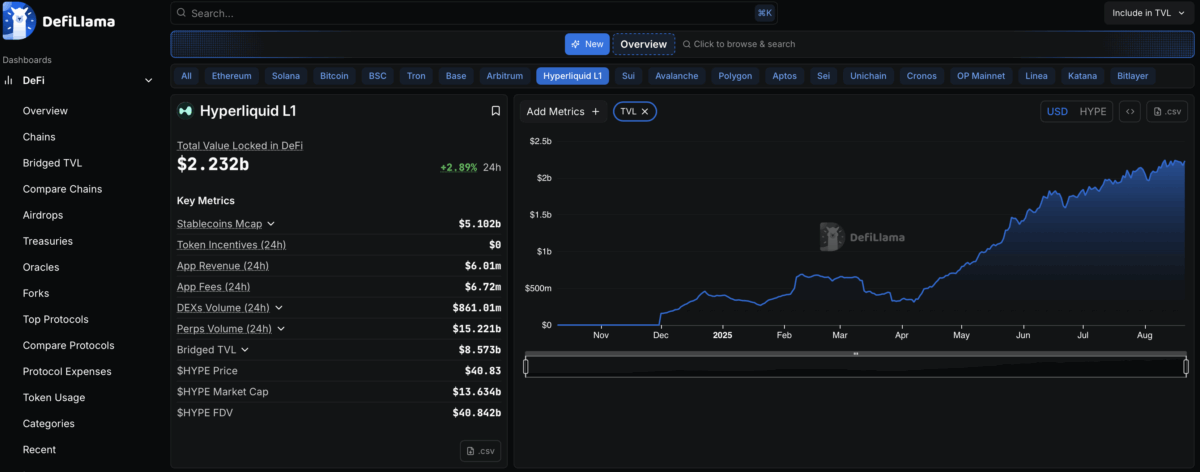The width and height of the screenshot is (1200, 472).
Task: Select the All chains tab
Action: (x=186, y=76)
